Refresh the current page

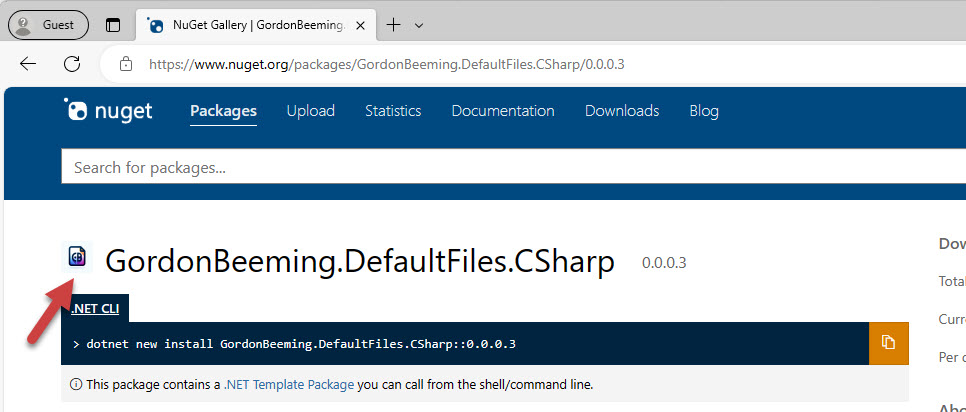73,64
